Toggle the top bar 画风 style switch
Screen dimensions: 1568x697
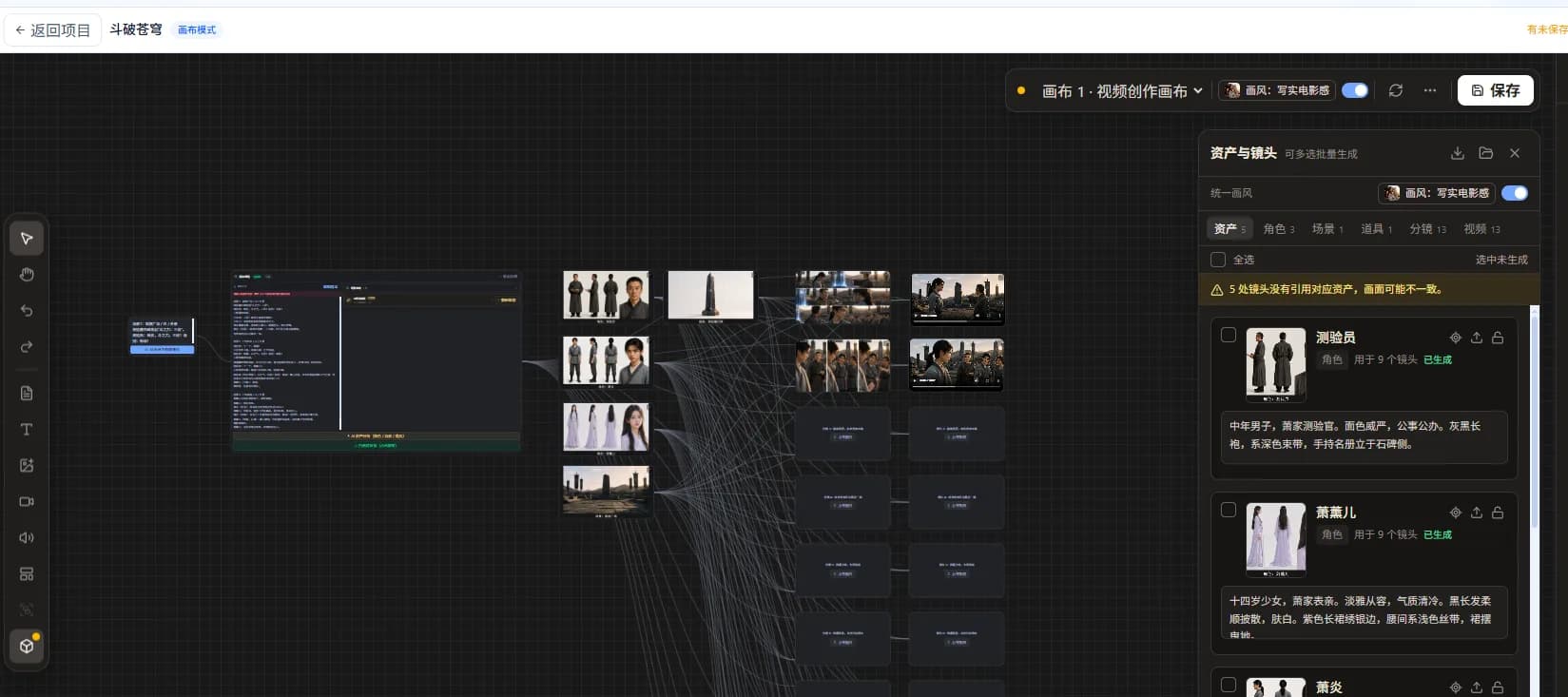pyautogui.click(x=1355, y=90)
